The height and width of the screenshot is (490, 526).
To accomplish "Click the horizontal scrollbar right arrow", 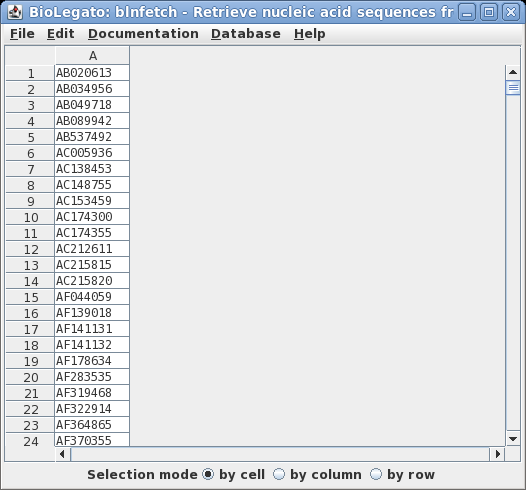I will 498,454.
